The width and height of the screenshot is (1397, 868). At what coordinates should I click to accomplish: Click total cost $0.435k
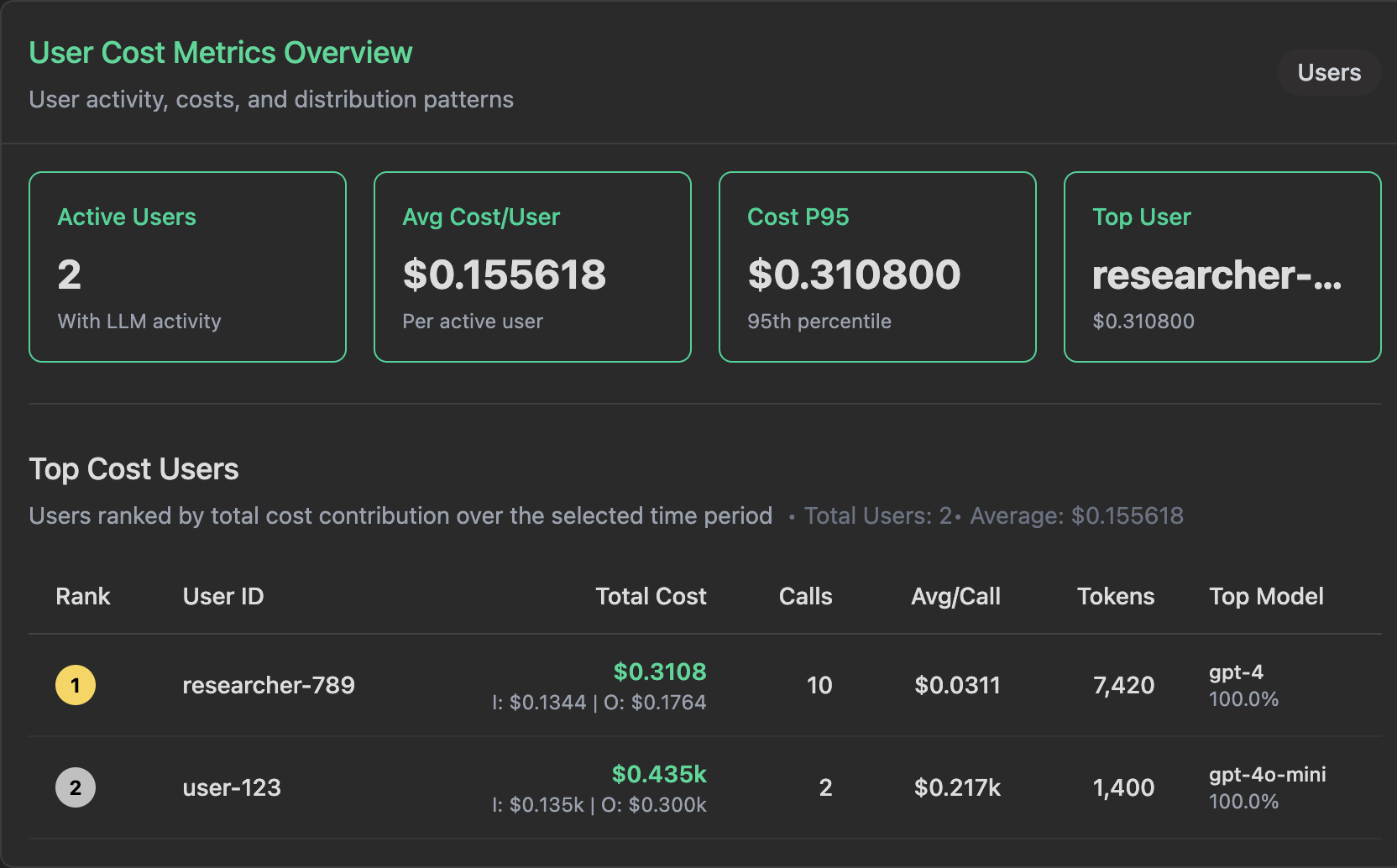[659, 774]
